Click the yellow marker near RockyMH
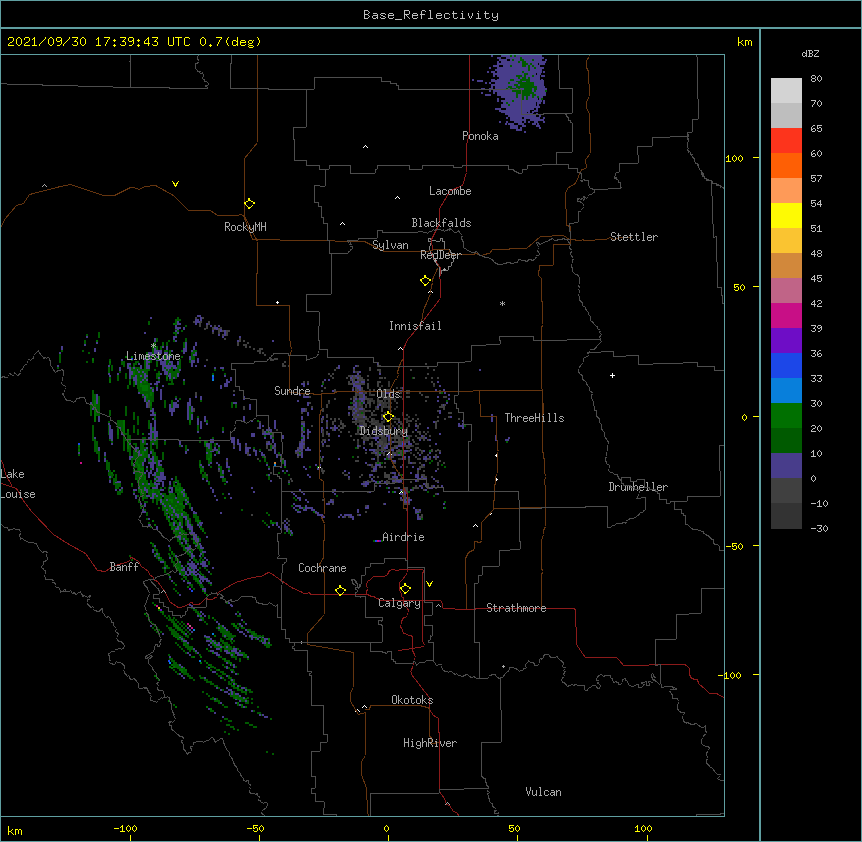Viewport: 862px width, 842px height. [249, 203]
